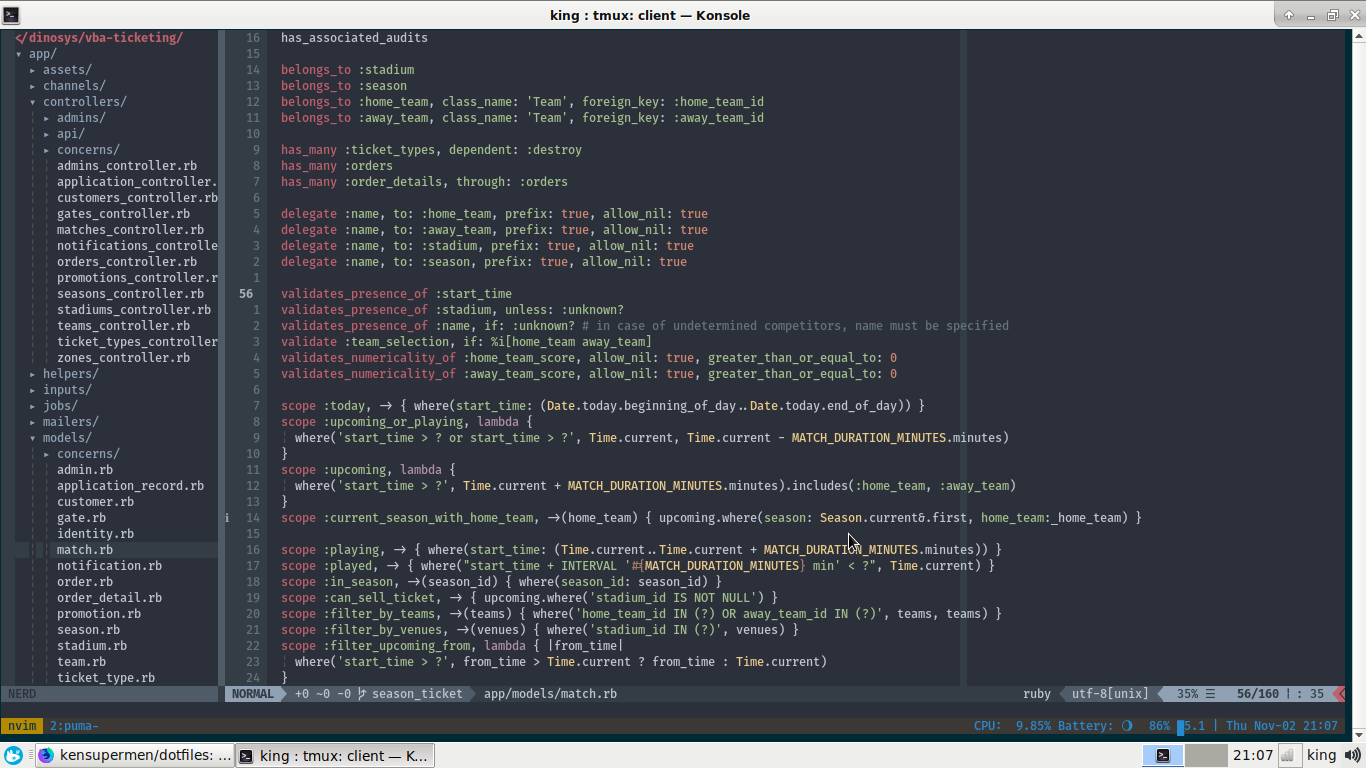This screenshot has height=768, width=1366.
Task: Click the battery moon icon in tmux status
Action: (x=1128, y=725)
